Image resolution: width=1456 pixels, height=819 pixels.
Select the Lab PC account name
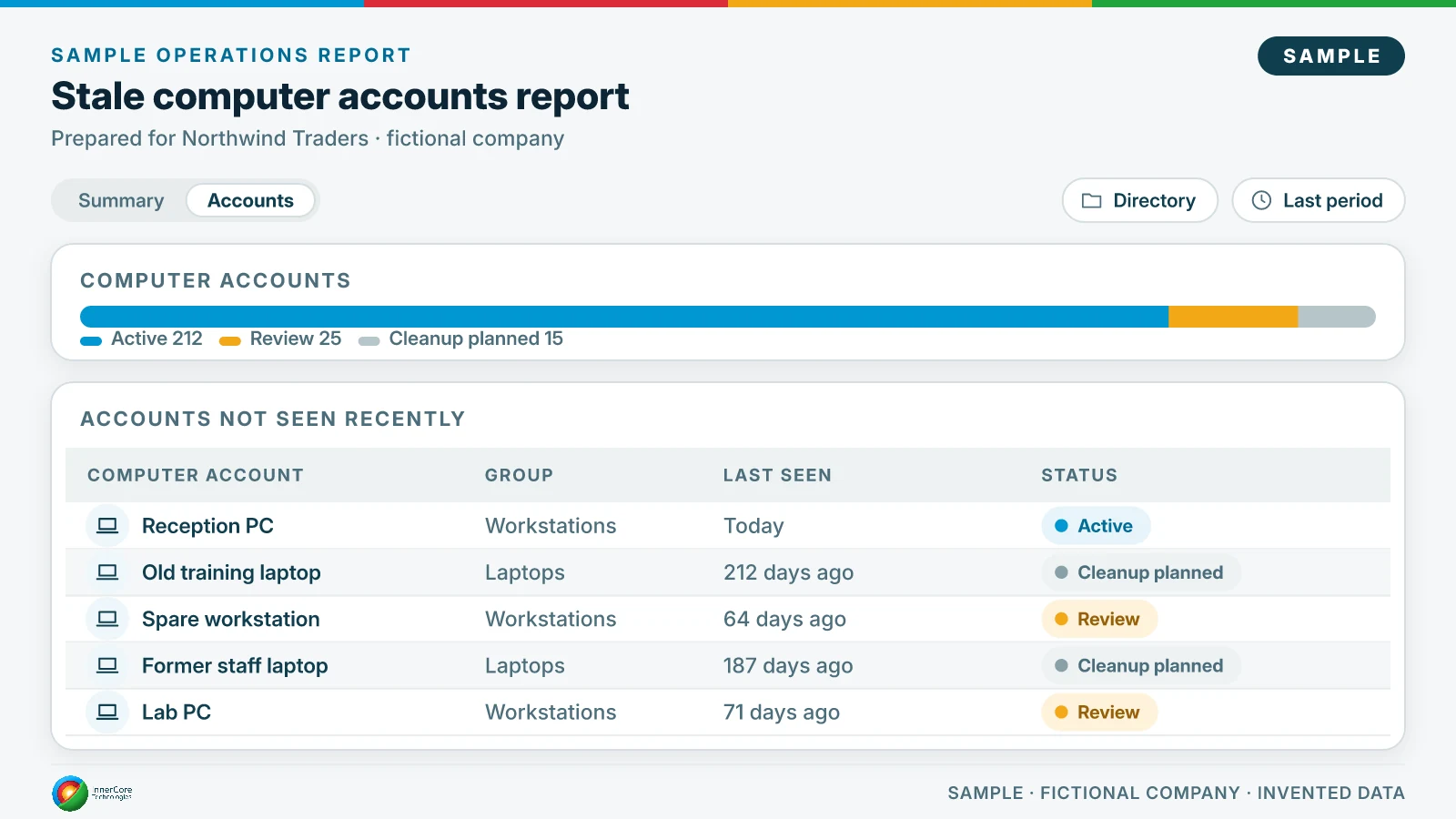point(177,713)
